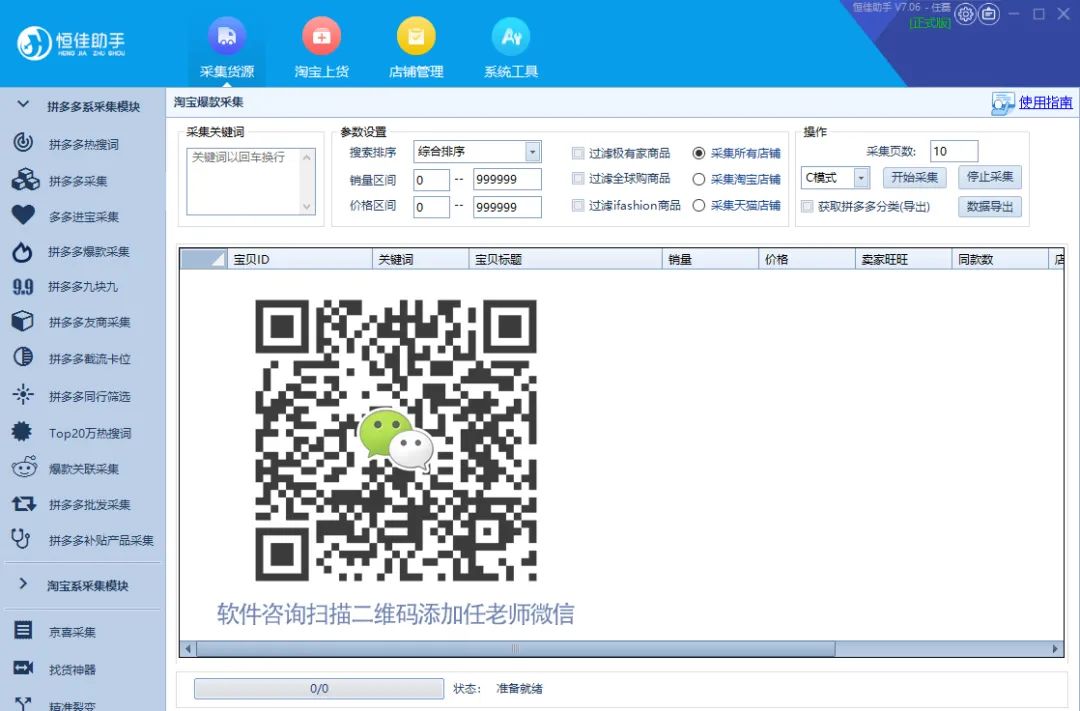Click the 找货神器 sidebar icon

pos(23,668)
